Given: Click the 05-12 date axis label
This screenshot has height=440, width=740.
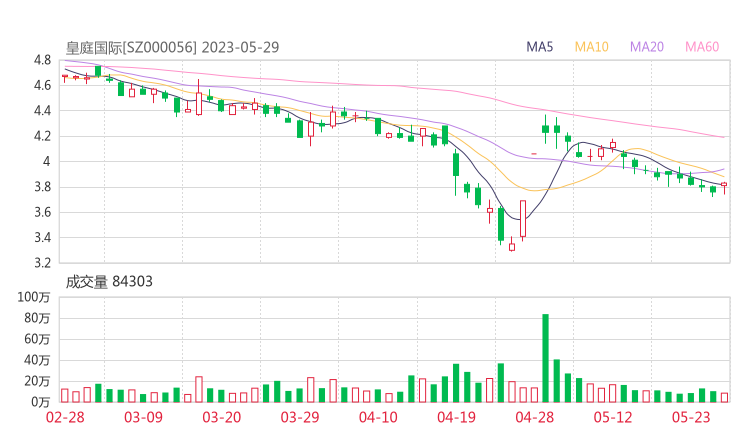Looking at the screenshot, I should point(613,417).
